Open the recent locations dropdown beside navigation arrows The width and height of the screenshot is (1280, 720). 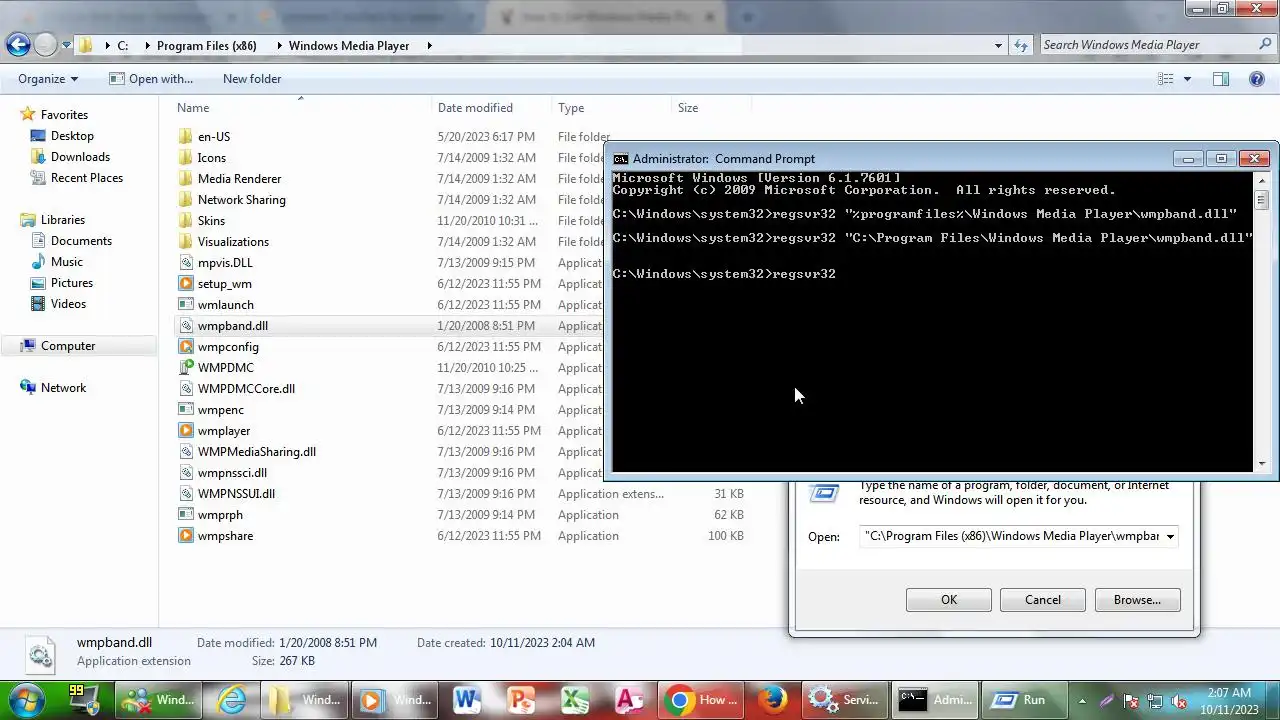(x=67, y=45)
